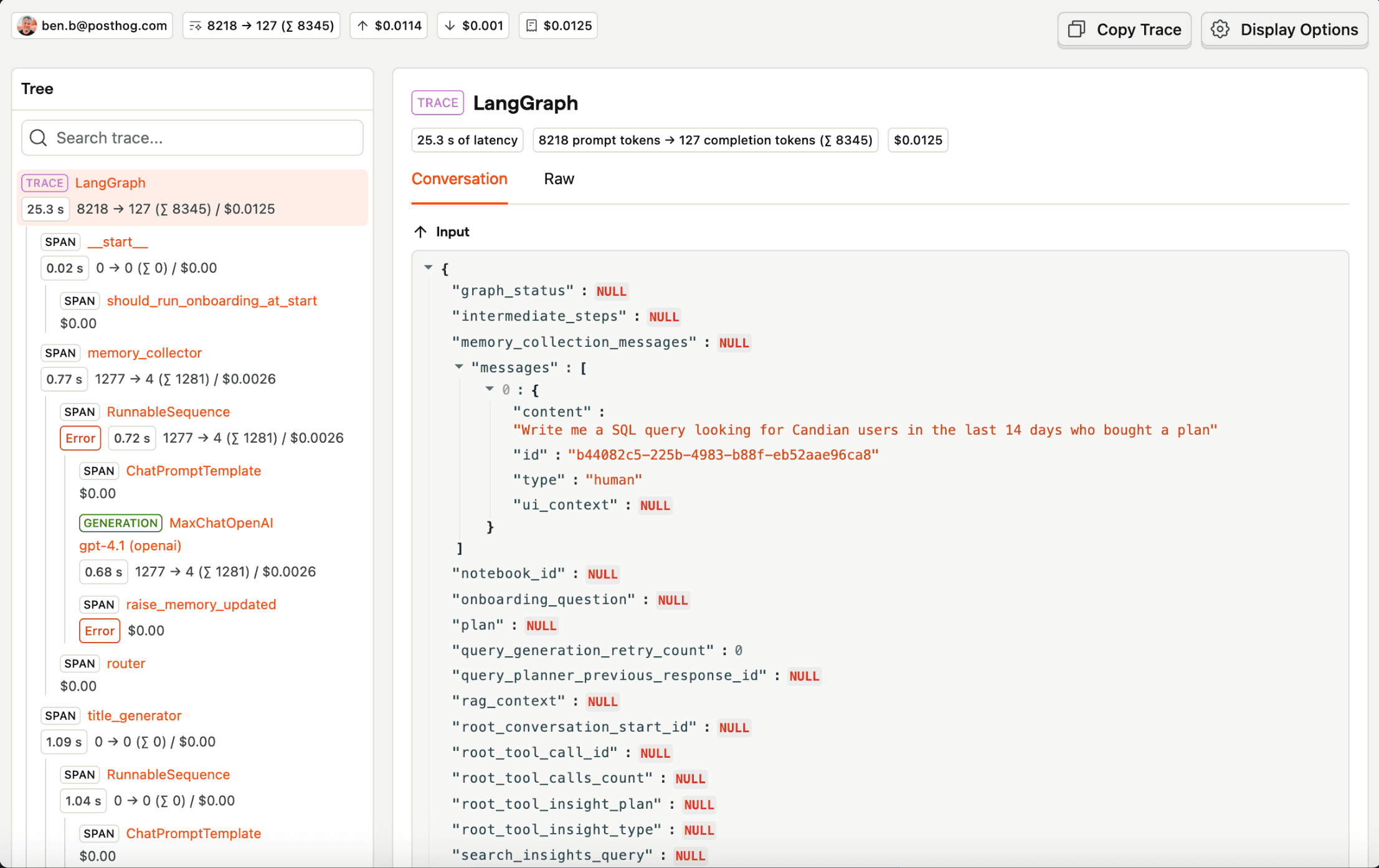
Task: Open the raise_memory_updated span
Action: [x=201, y=605]
